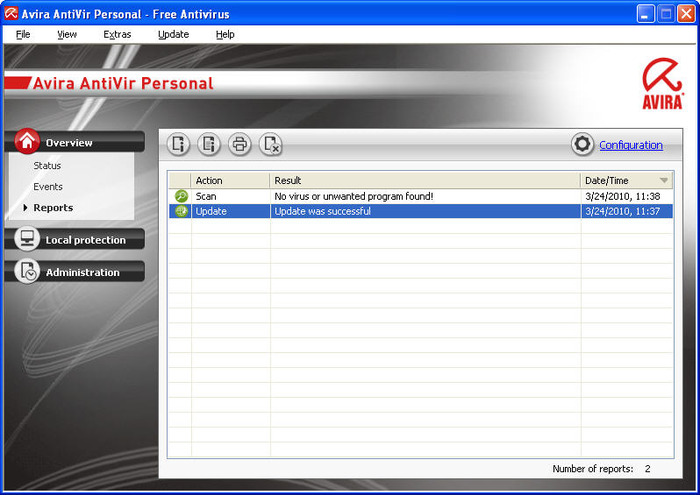Select the Scan report row result
The image size is (700, 495).
[x=354, y=196]
